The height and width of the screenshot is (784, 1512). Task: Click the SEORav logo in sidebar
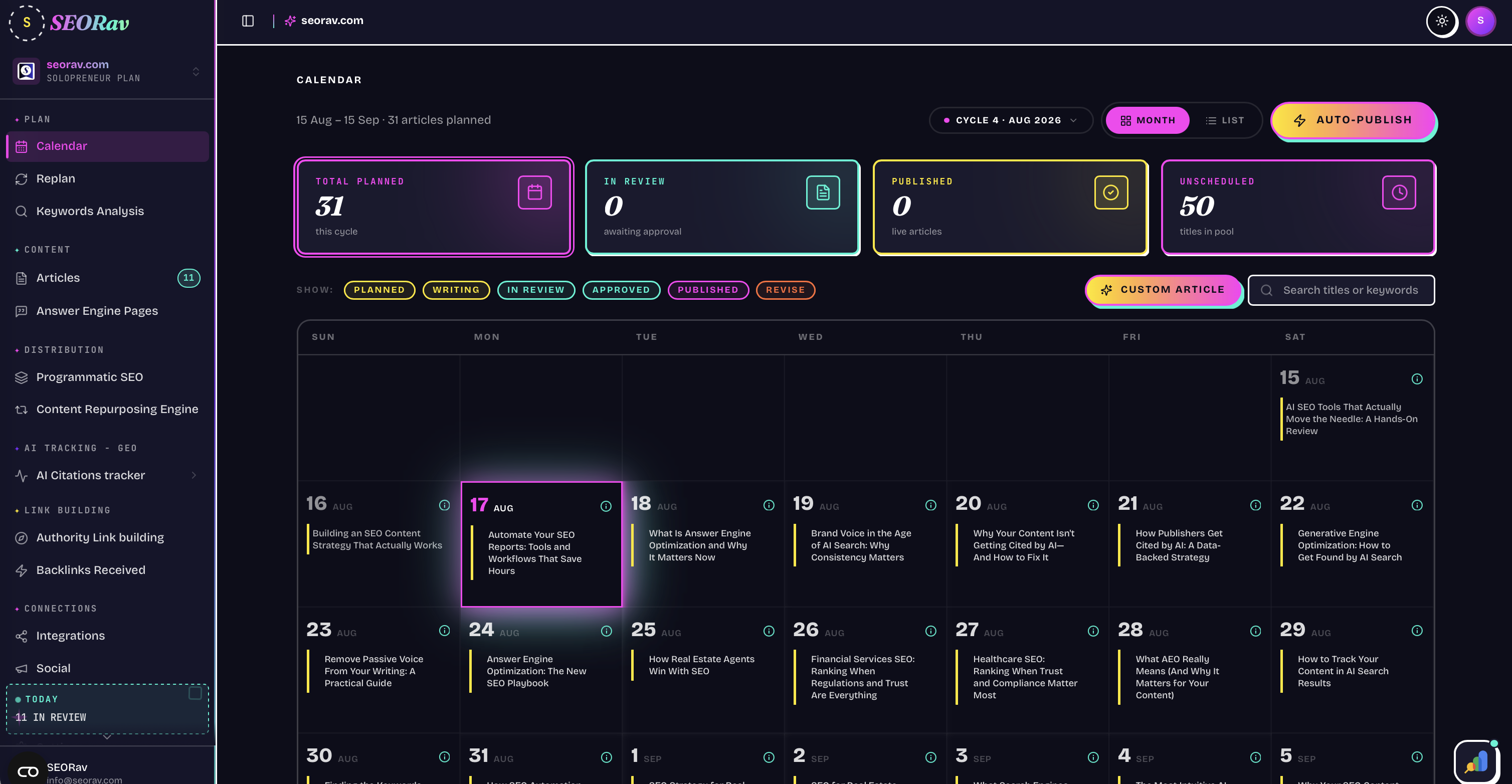pos(69,23)
